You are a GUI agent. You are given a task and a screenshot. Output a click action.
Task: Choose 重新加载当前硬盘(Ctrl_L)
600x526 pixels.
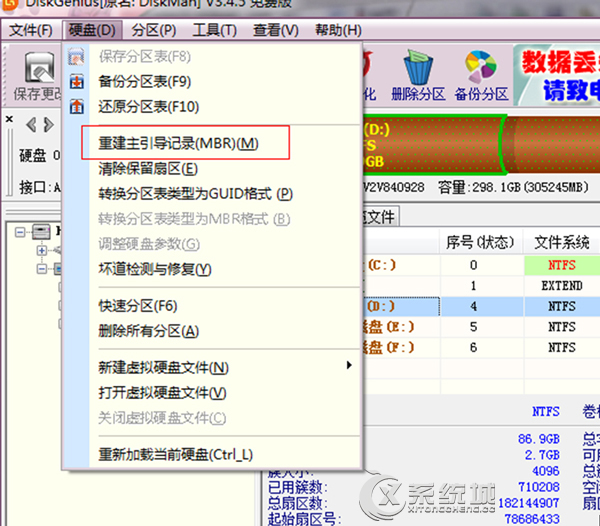click(176, 454)
